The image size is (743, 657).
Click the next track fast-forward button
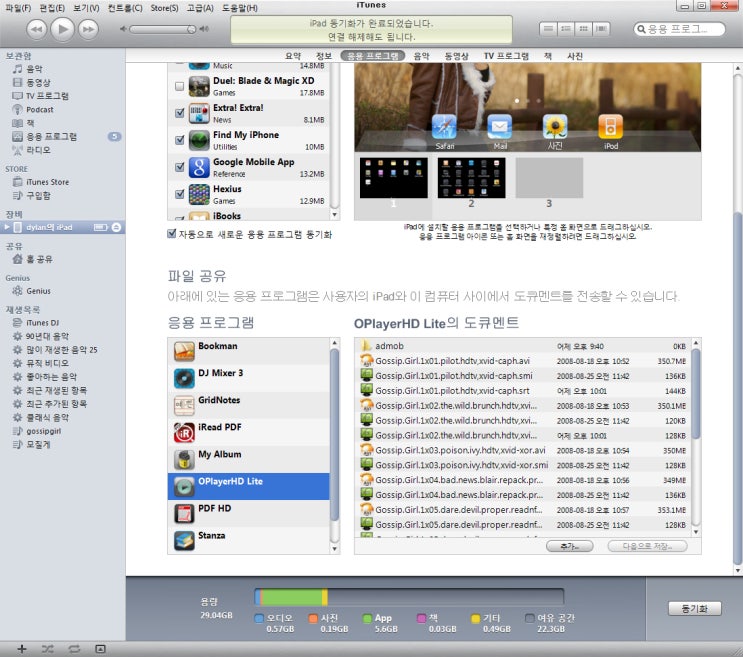point(88,29)
